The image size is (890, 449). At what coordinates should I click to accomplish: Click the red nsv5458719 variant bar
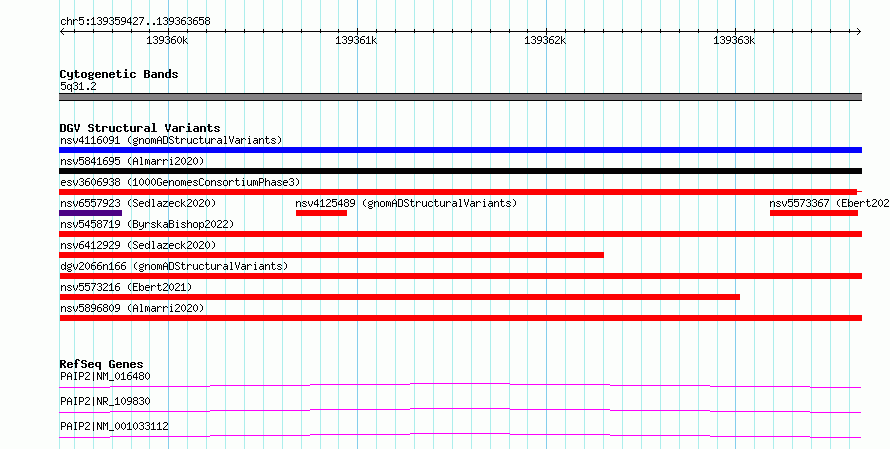(x=460, y=234)
